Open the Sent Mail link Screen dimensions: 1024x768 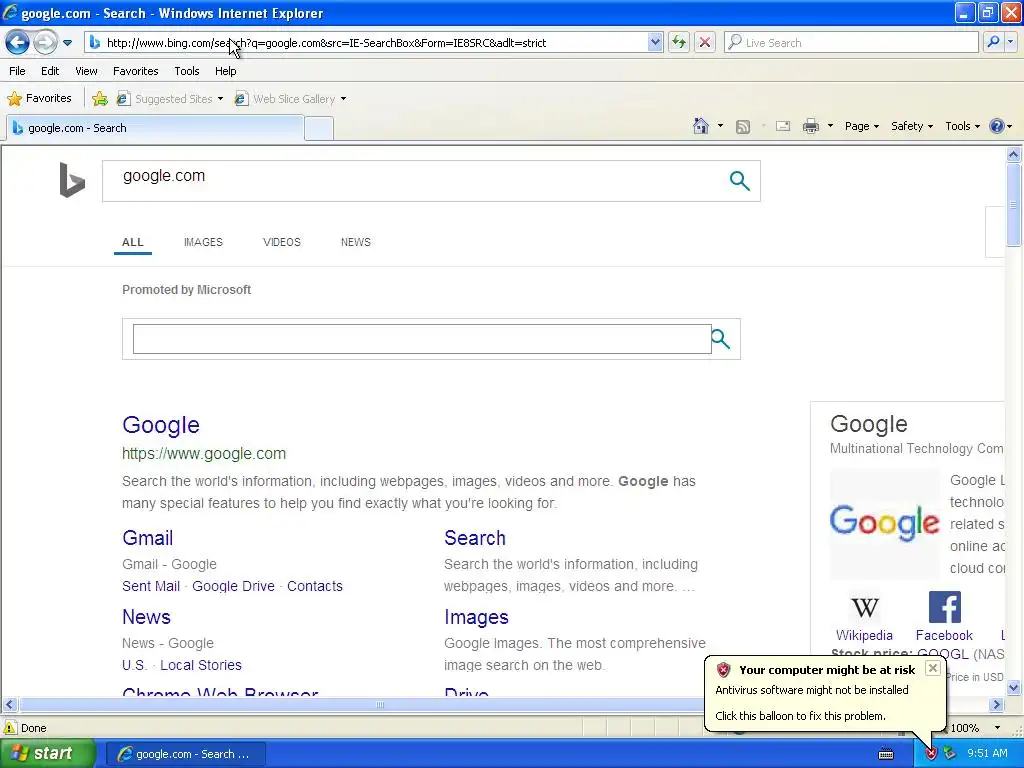tap(151, 586)
